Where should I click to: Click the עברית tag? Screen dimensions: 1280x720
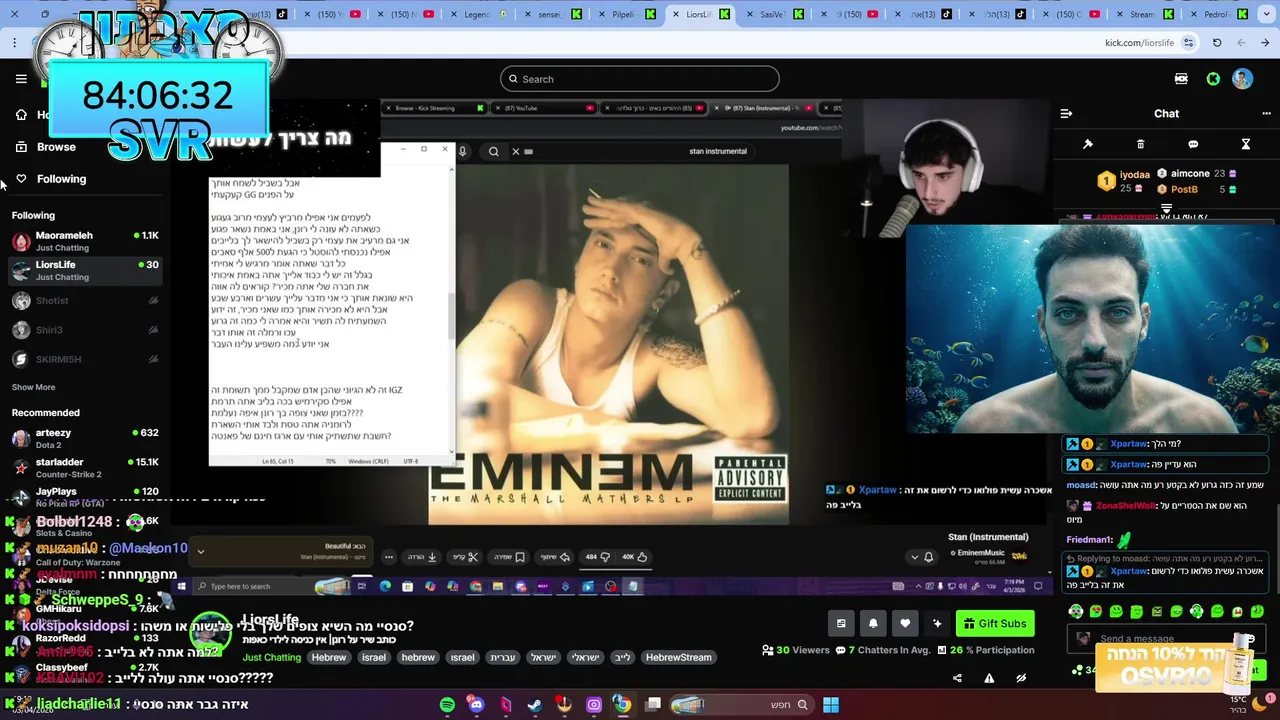coord(502,658)
